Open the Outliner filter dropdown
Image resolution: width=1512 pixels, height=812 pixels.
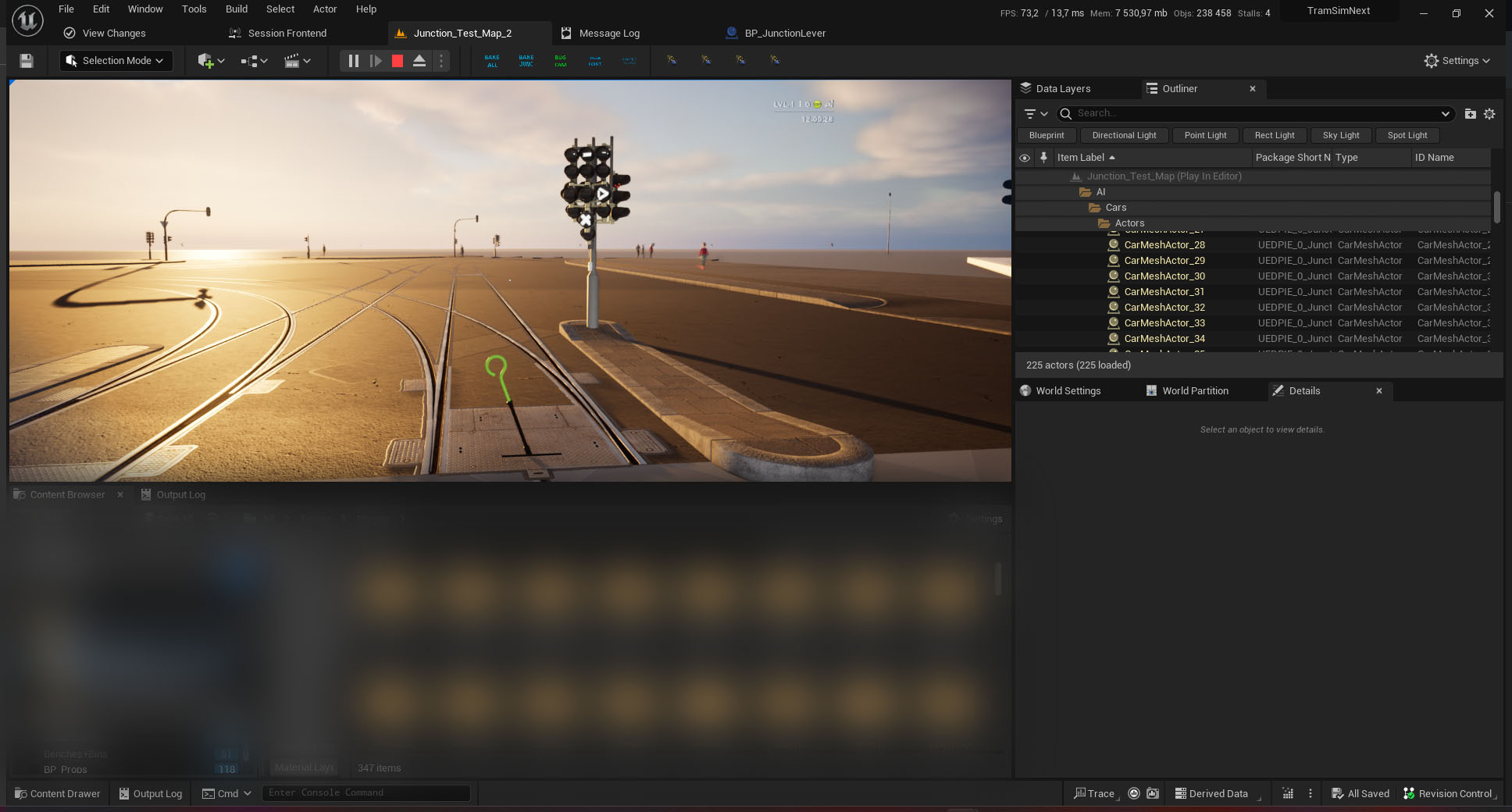click(1036, 114)
